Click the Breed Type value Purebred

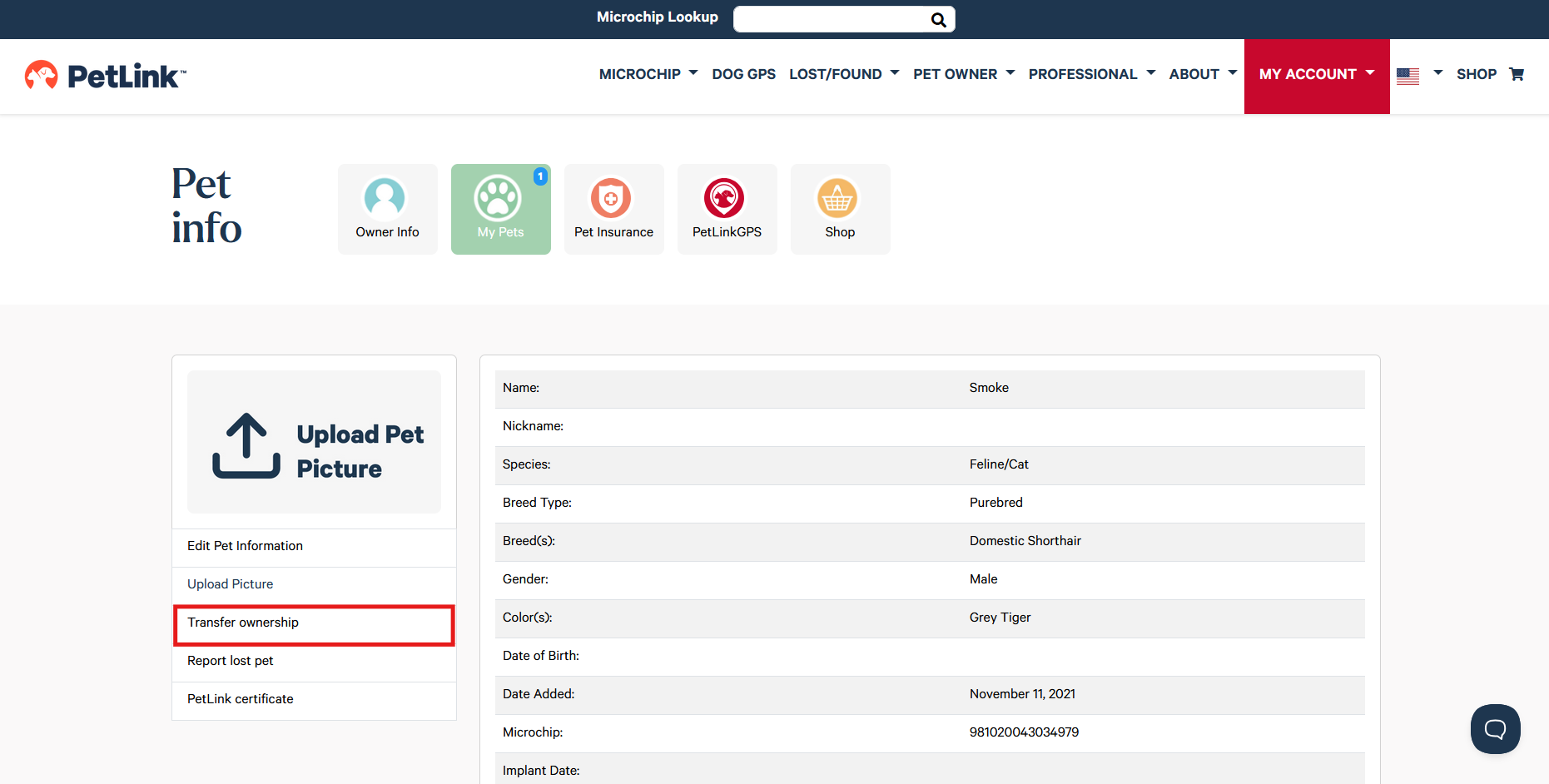(x=996, y=503)
